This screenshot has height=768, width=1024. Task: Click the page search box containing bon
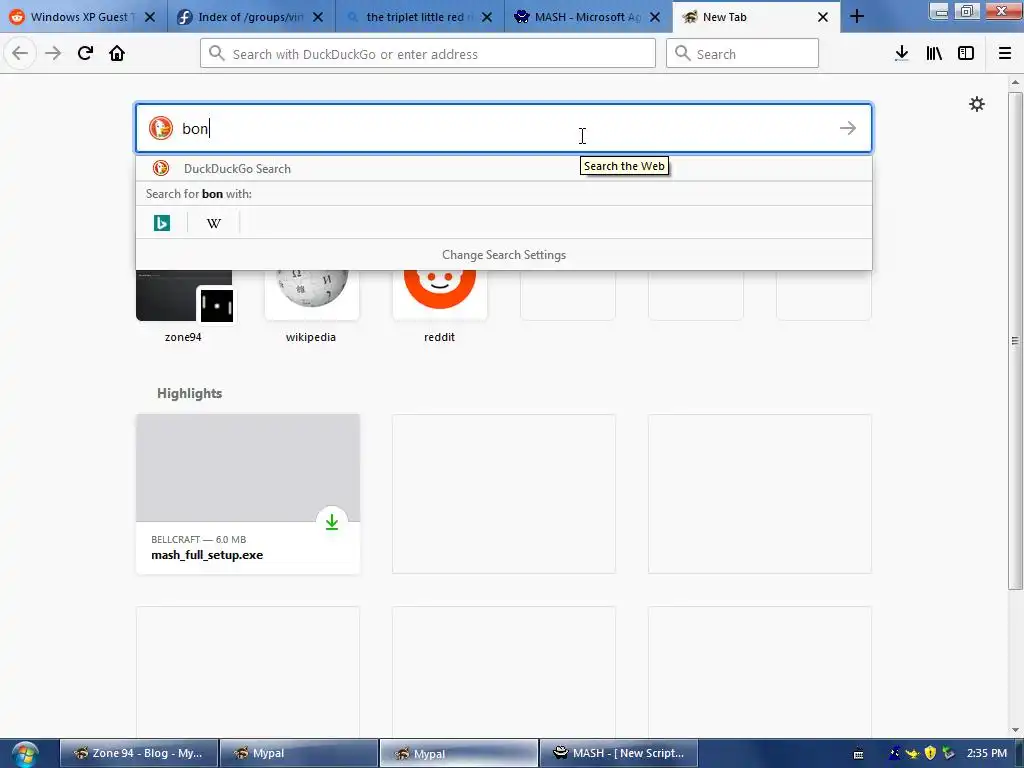504,128
